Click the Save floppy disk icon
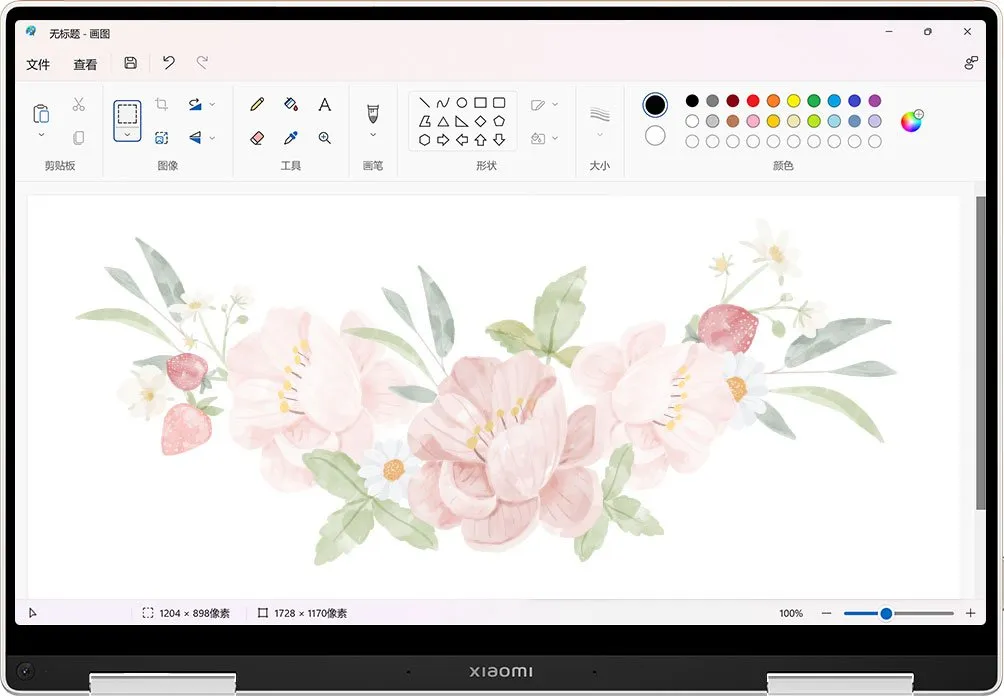The height and width of the screenshot is (696, 1004). coord(131,63)
